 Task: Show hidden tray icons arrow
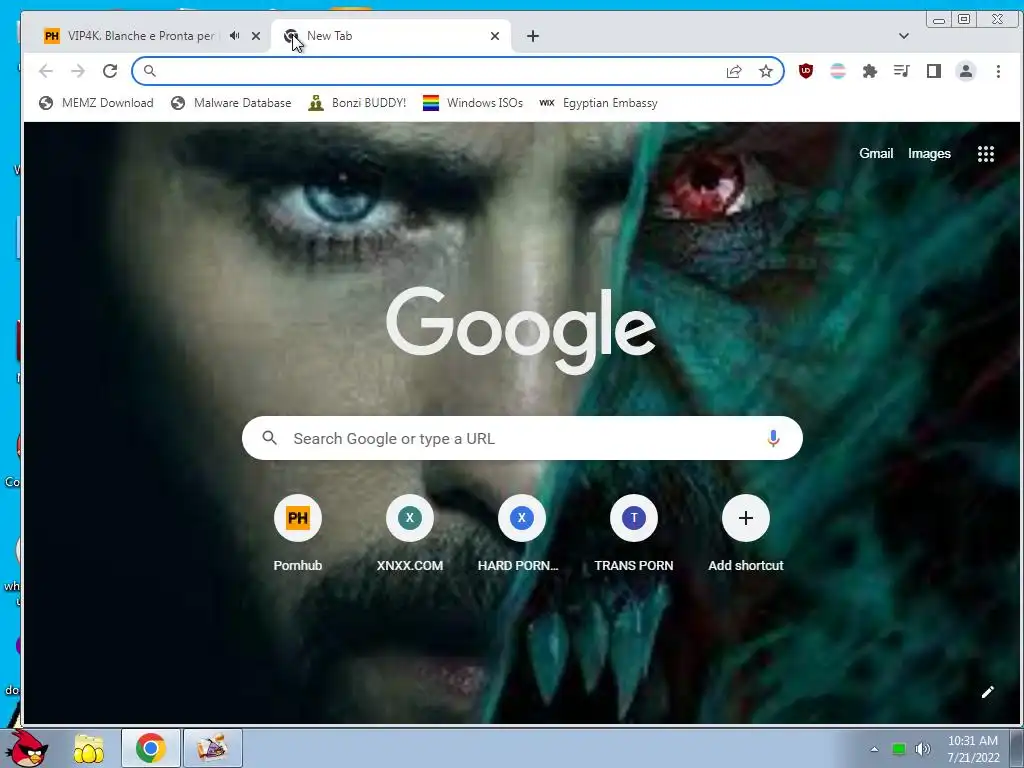tap(874, 750)
